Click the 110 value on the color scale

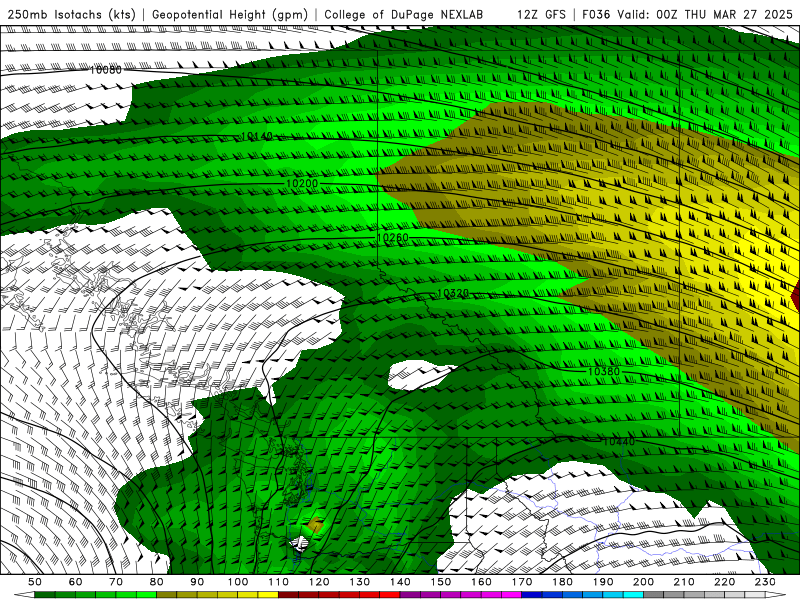278,582
